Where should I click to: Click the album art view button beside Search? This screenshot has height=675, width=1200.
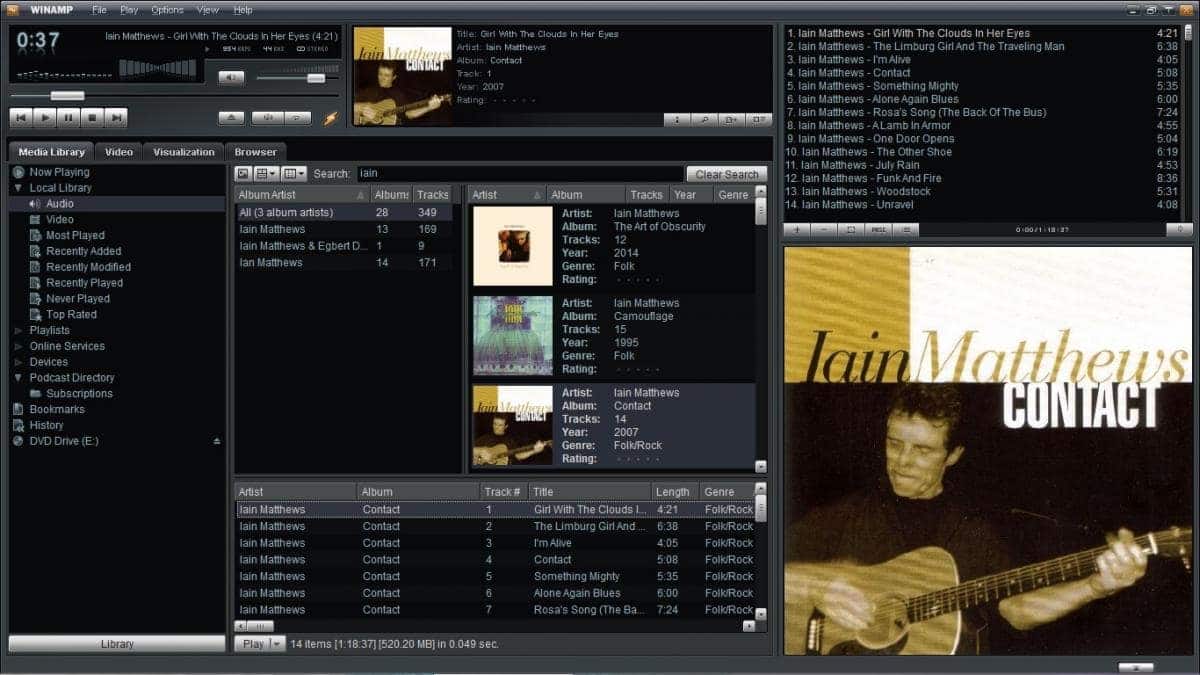(243, 174)
